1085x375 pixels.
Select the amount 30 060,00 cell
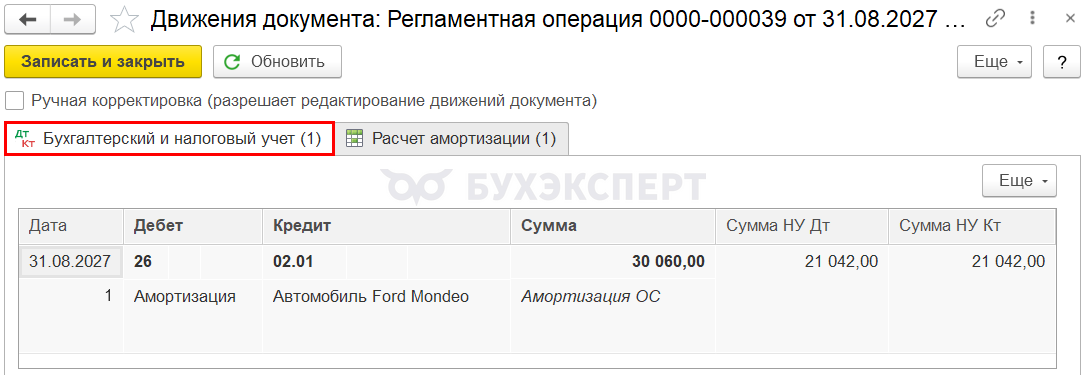coord(613,262)
